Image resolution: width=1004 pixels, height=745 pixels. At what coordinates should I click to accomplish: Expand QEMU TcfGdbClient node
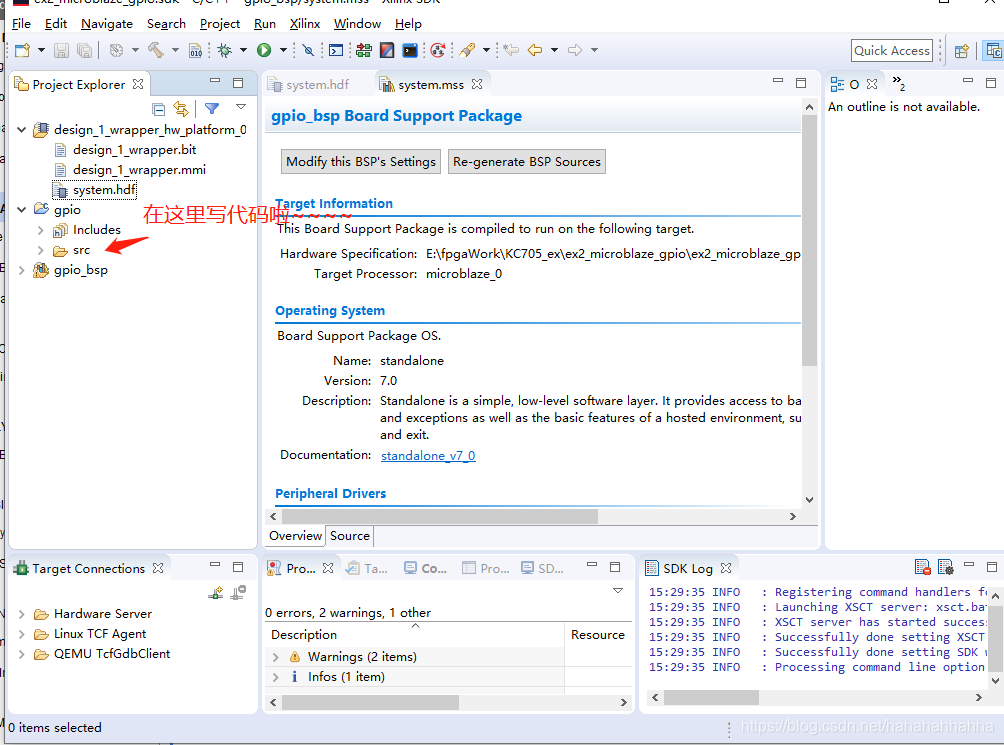[22, 654]
